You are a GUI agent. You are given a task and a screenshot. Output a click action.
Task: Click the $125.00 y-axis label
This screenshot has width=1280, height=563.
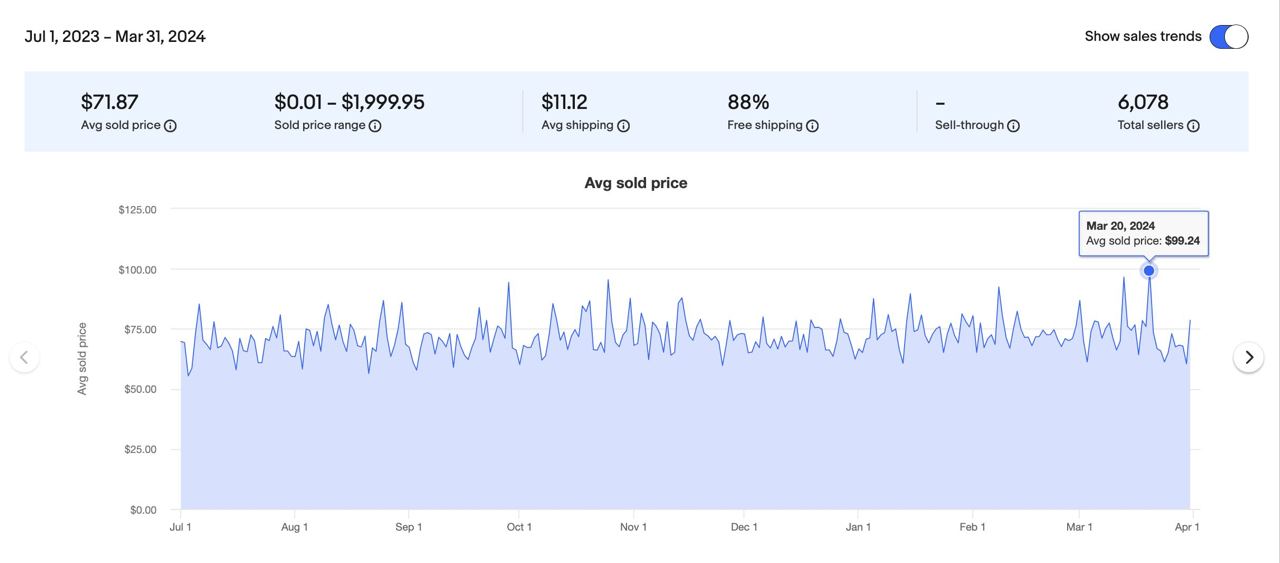[x=137, y=210]
